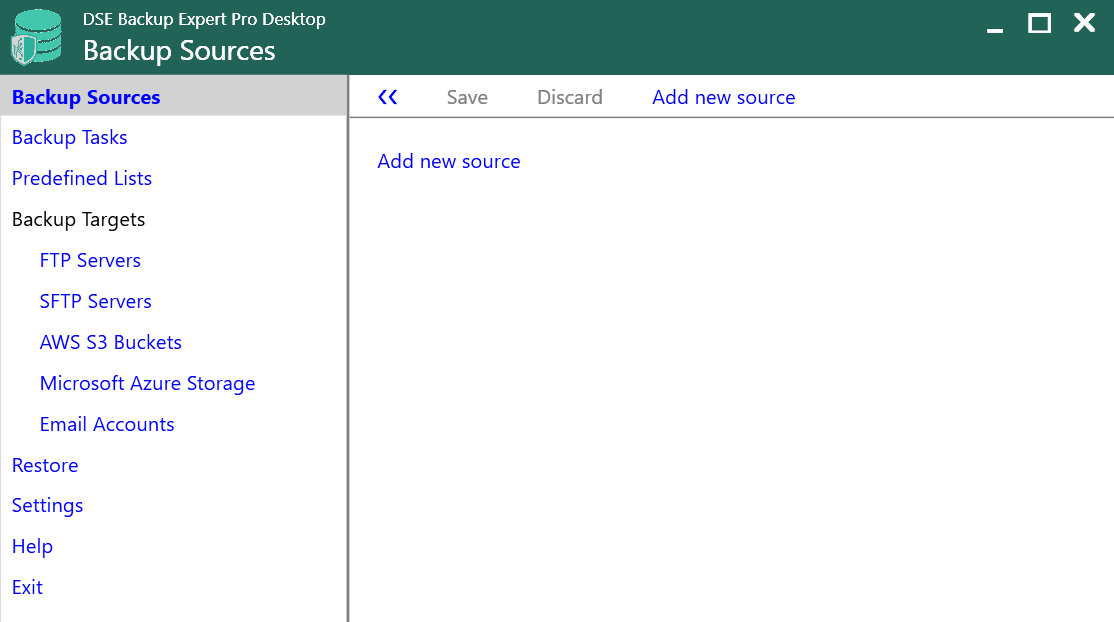
Task: Click the Backup Sources title in the header
Action: [x=179, y=50]
